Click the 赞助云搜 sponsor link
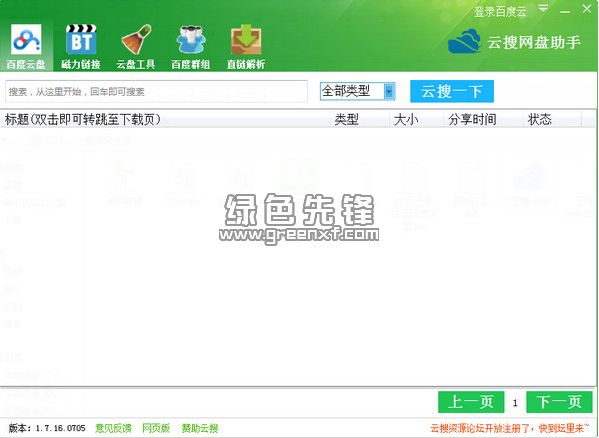The width and height of the screenshot is (599, 438). tap(200, 428)
